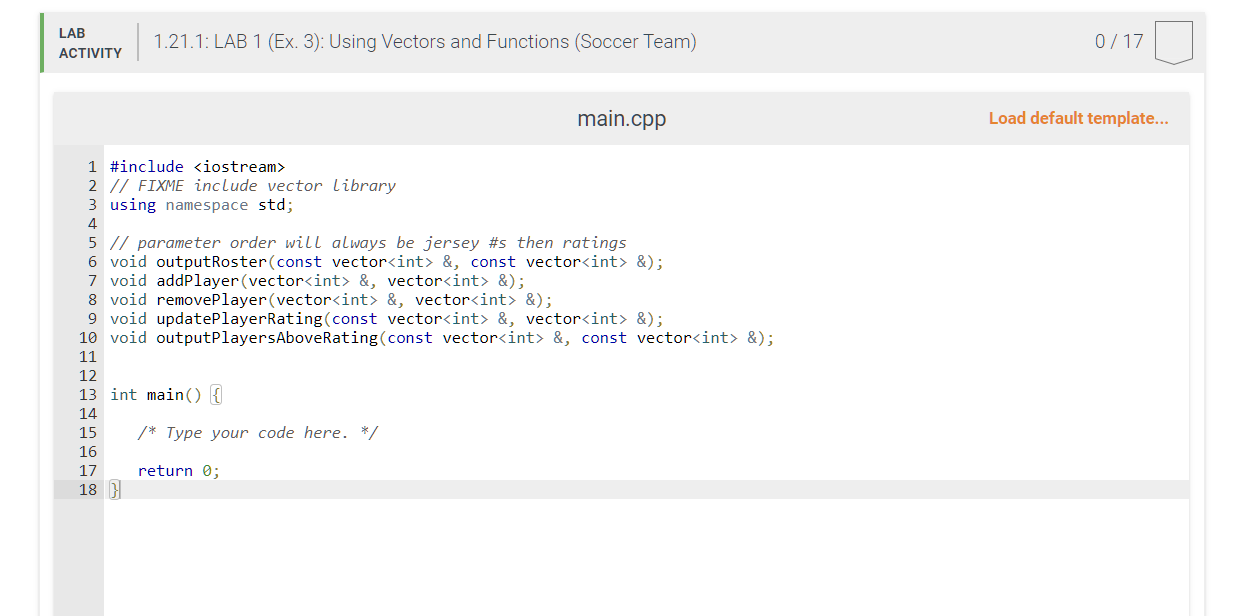Click the using namespace std line

[200, 204]
